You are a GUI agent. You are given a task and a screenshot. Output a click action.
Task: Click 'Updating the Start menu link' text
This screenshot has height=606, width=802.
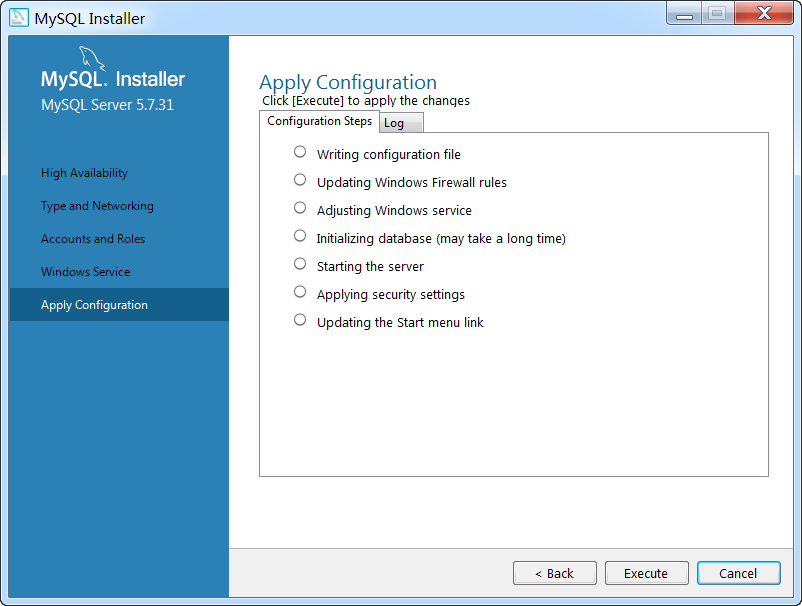point(400,323)
